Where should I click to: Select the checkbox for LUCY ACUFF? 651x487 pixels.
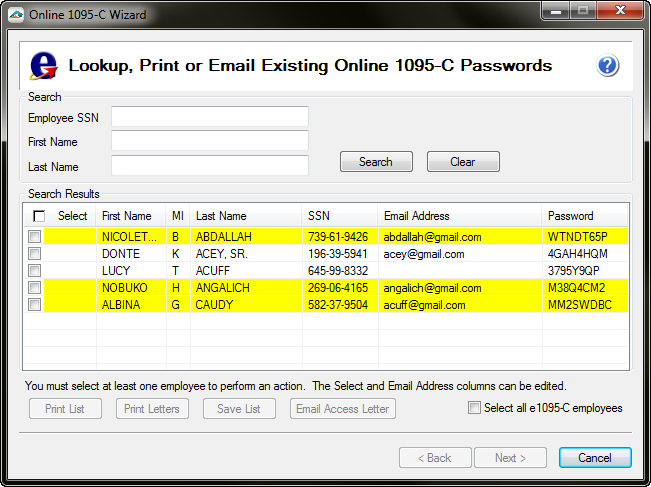tap(35, 271)
